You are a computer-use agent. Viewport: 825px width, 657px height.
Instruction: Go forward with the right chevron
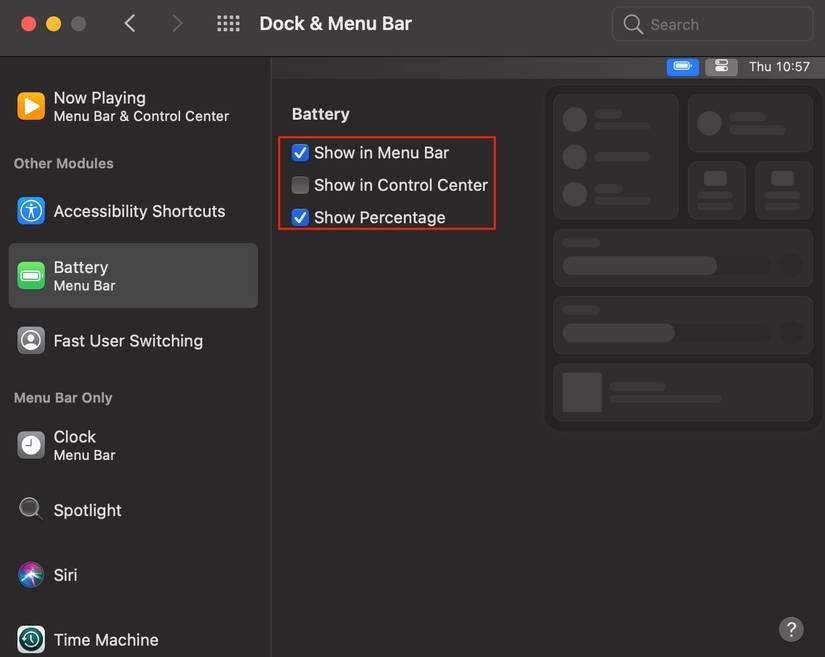point(177,24)
